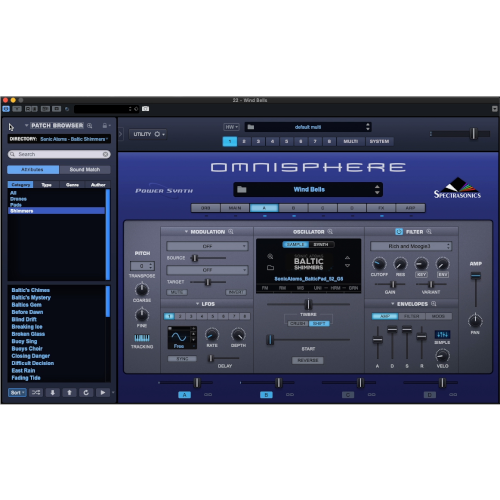Toggle layer B on/off button
Viewport: 500px width, 500px height.
[x=266, y=395]
